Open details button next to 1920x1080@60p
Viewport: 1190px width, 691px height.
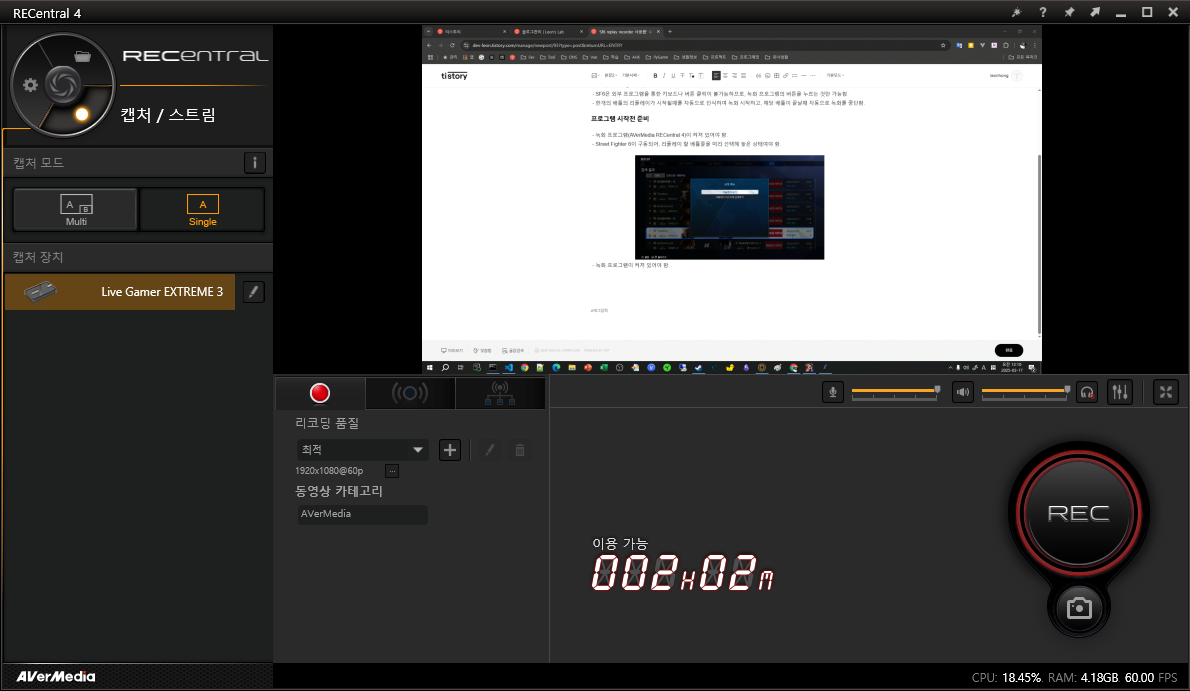[x=392, y=471]
